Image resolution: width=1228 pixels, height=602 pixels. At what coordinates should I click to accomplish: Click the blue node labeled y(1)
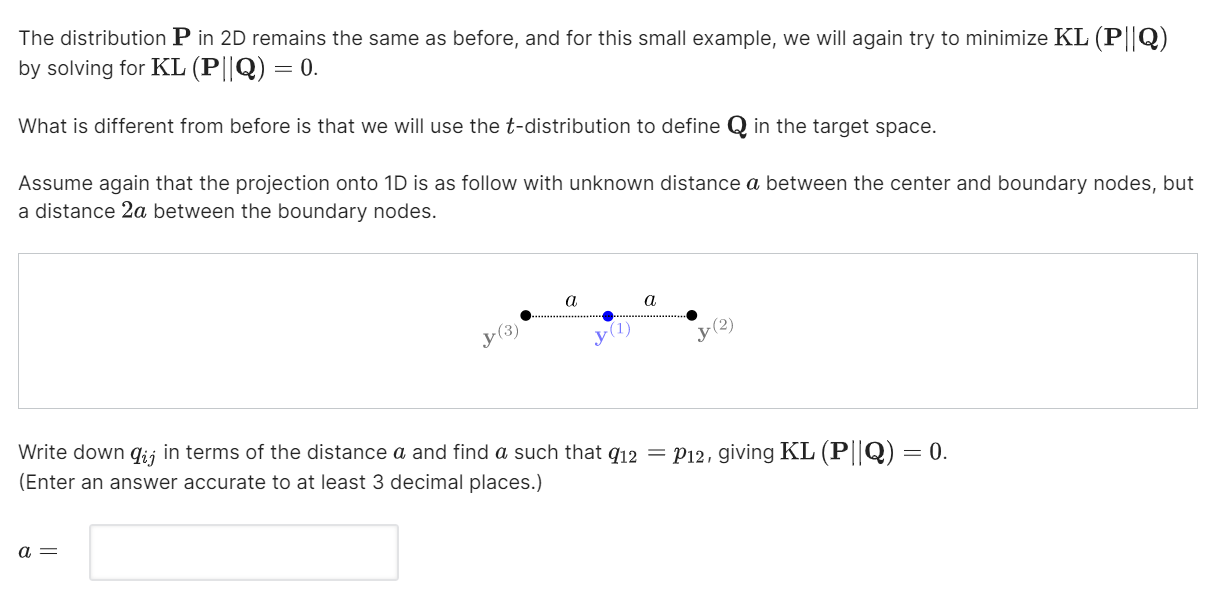point(608,316)
